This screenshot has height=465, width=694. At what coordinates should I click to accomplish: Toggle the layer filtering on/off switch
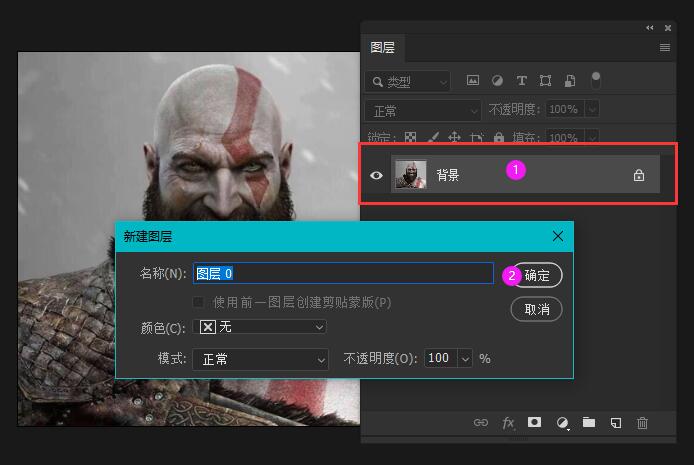coord(596,80)
